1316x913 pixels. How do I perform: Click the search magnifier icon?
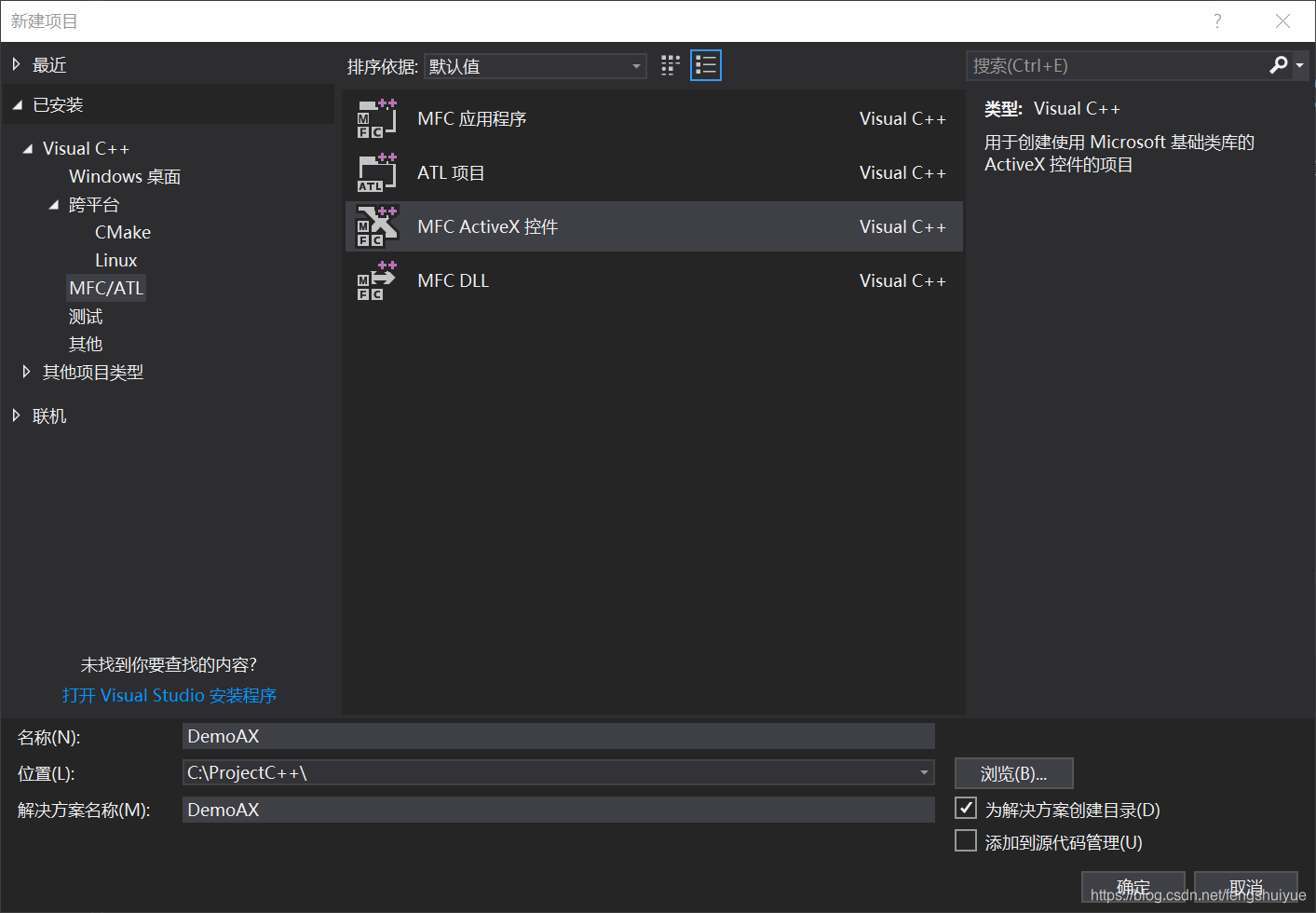(1279, 65)
